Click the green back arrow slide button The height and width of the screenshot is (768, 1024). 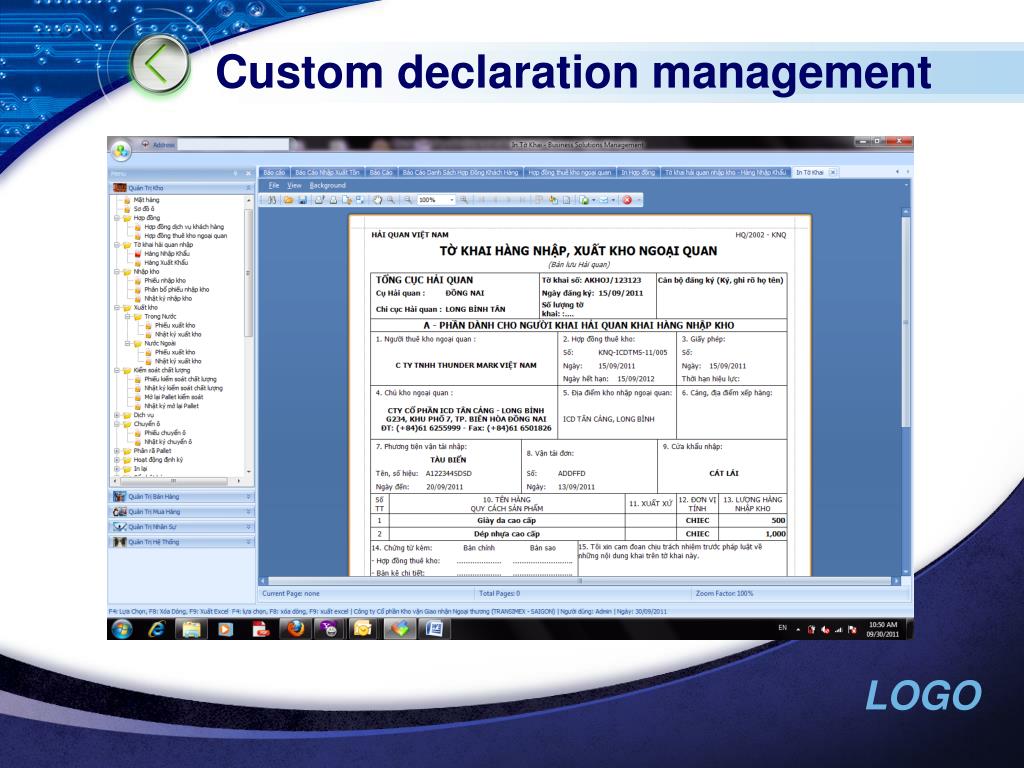[159, 65]
